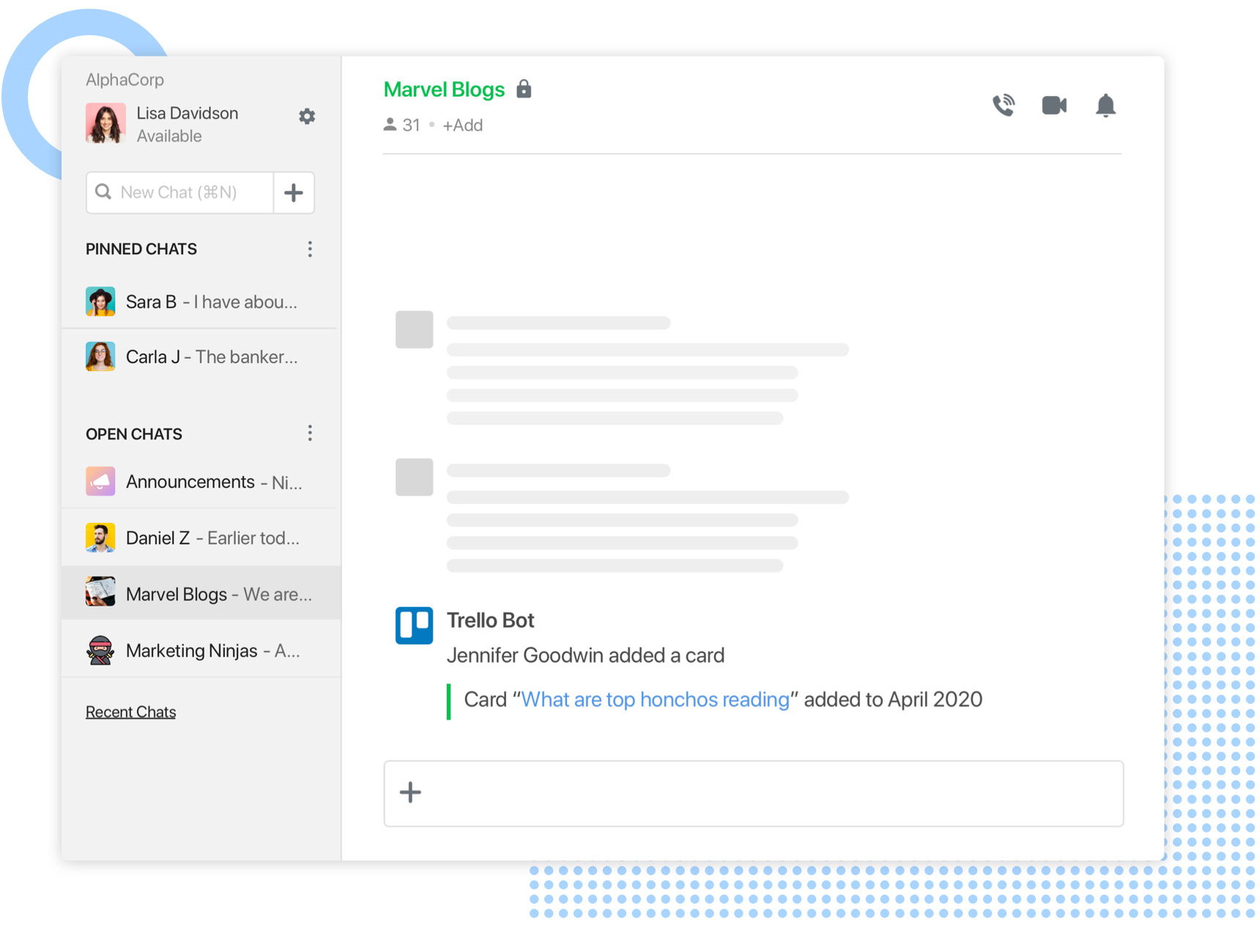Click the Marvel Blogs channel title
This screenshot has height=952, width=1260.
[444, 89]
